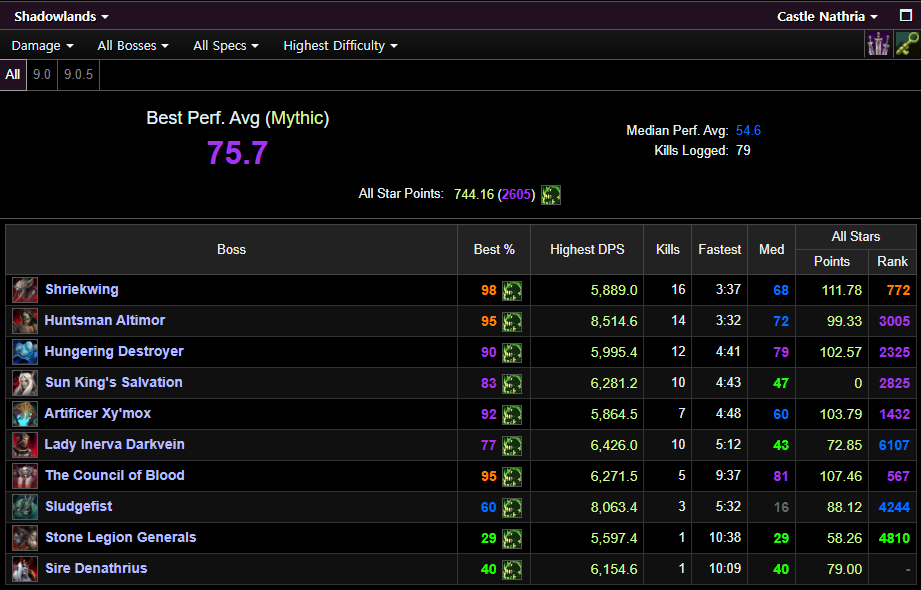This screenshot has height=590, width=921.
Task: Click the Median Perf. Avg value 54.6
Action: coord(748,130)
